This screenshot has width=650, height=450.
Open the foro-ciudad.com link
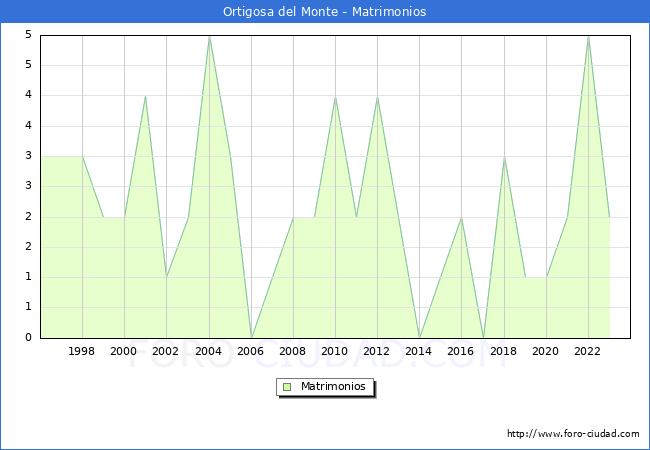(x=573, y=434)
